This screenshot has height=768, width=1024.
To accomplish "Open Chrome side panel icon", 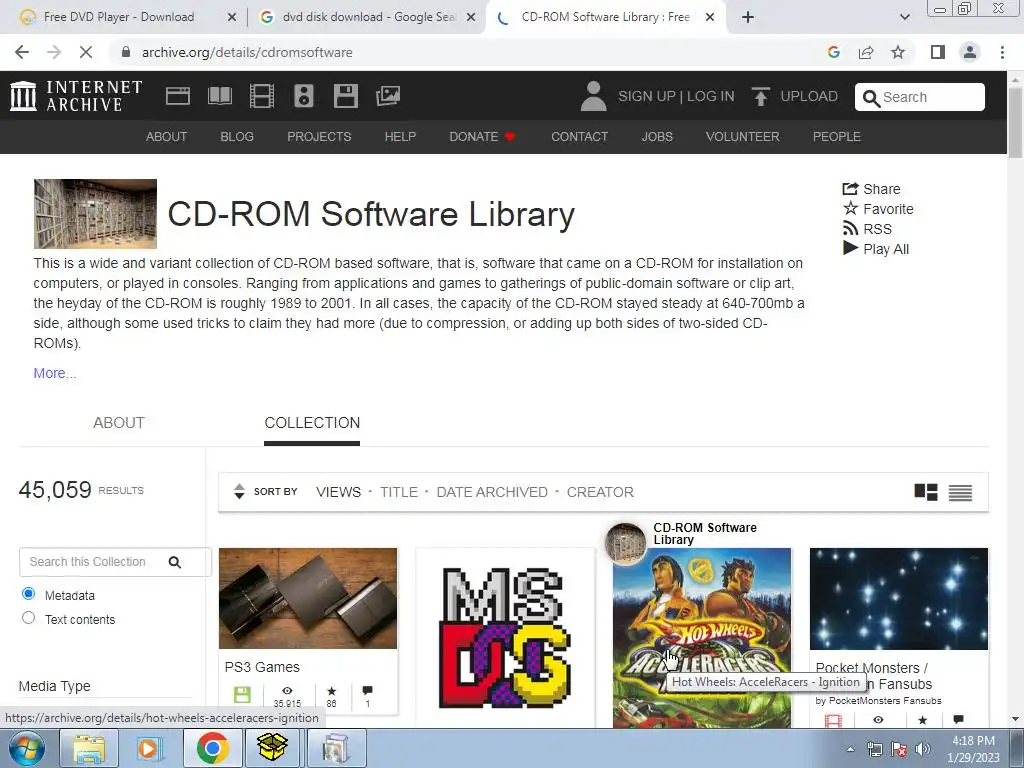I will point(938,52).
